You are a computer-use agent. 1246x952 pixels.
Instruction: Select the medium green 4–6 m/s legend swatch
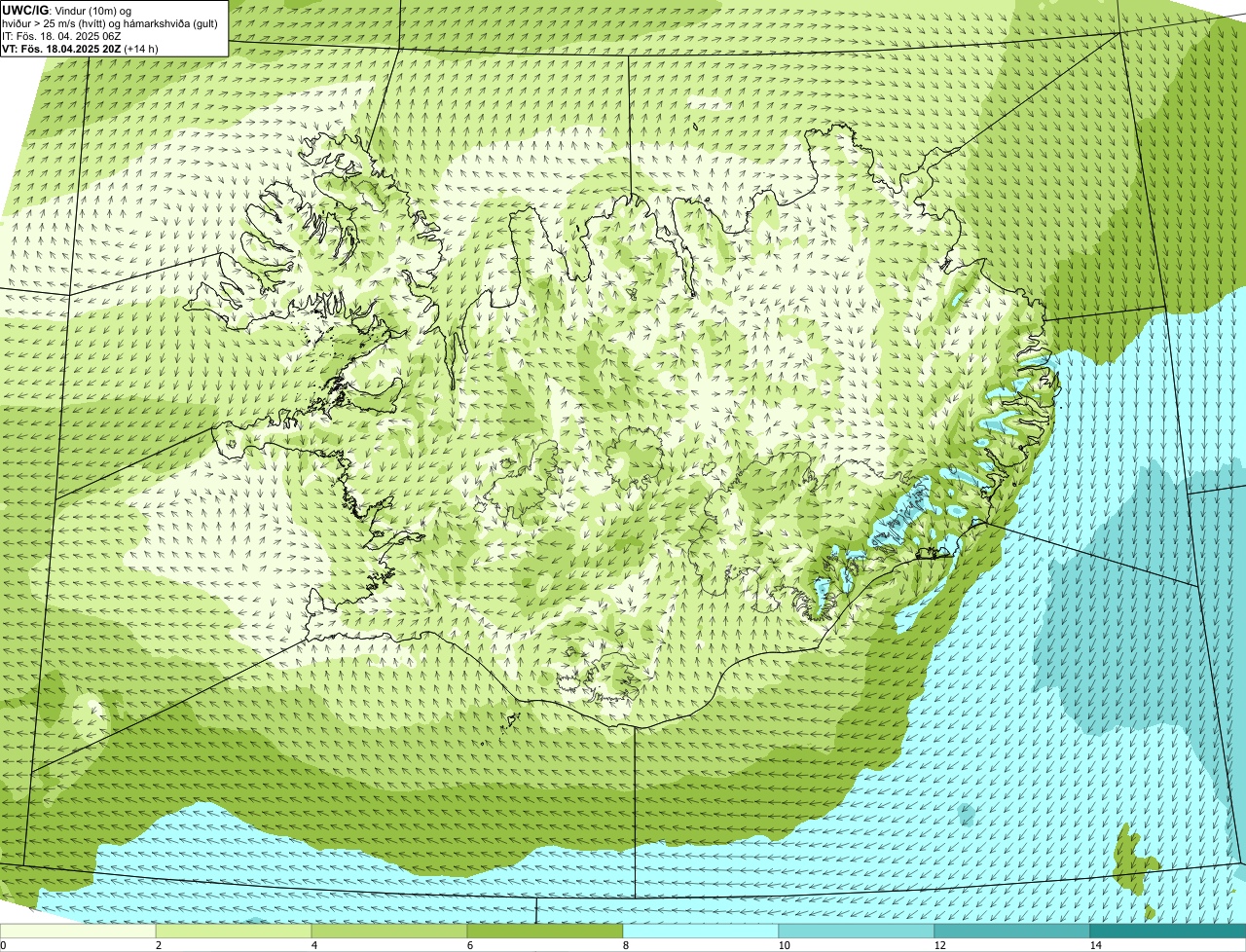point(389,931)
